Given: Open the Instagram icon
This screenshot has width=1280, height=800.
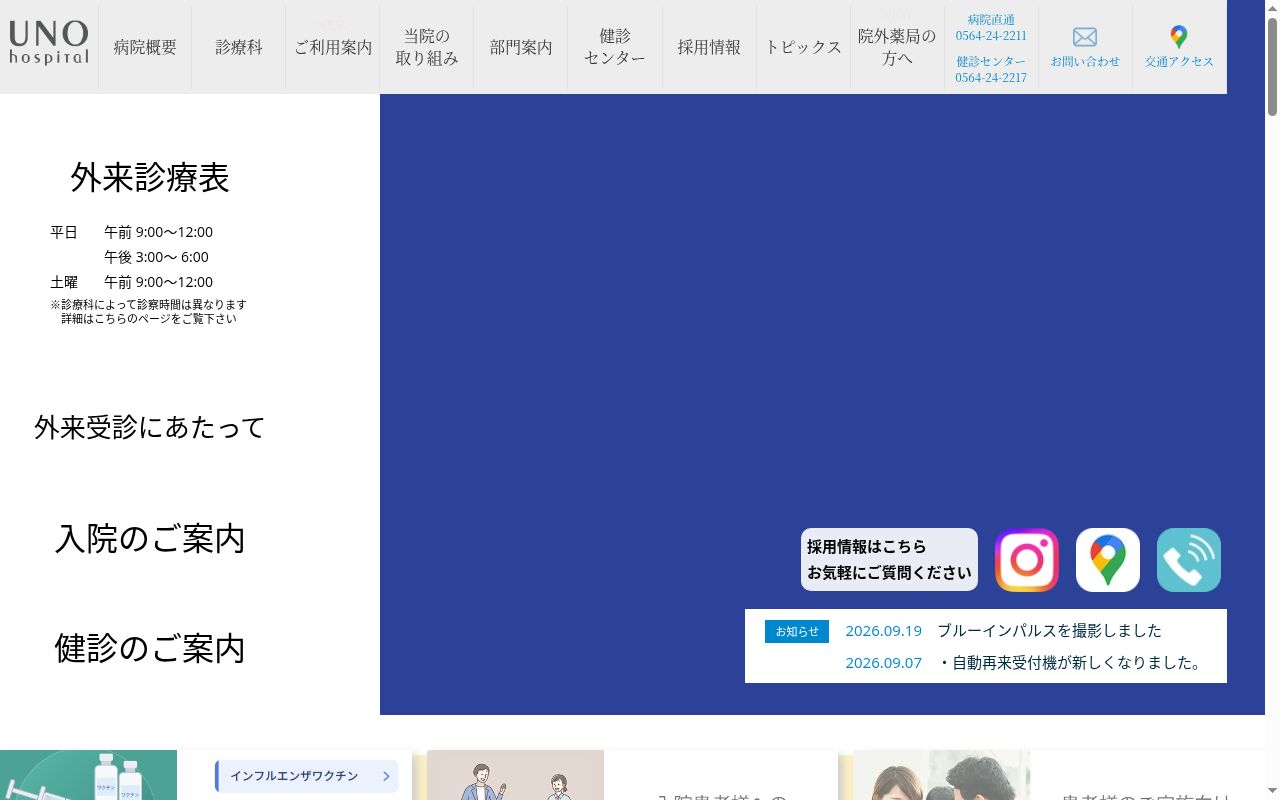Looking at the screenshot, I should [1027, 560].
